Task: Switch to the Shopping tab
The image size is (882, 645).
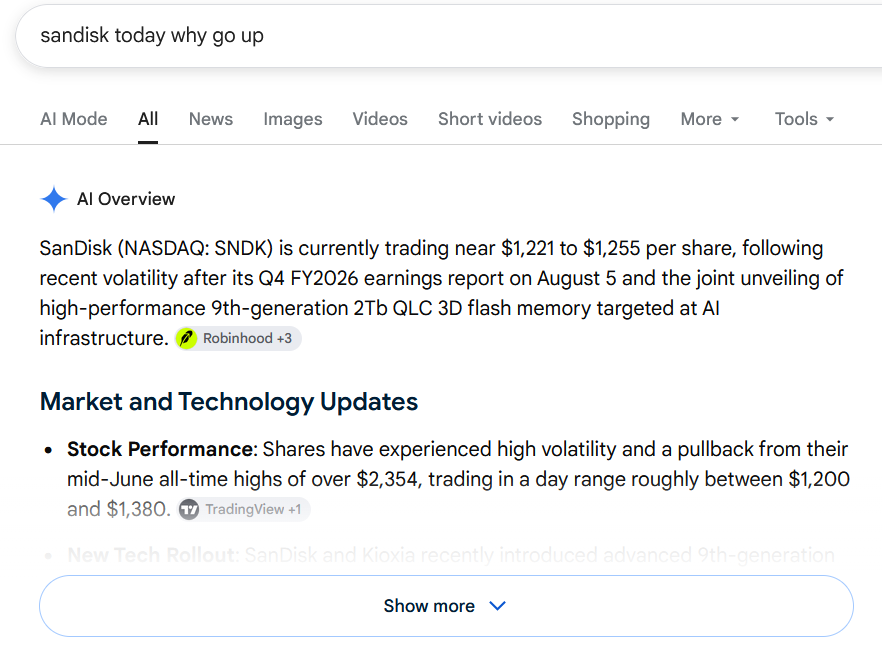Action: coord(611,119)
